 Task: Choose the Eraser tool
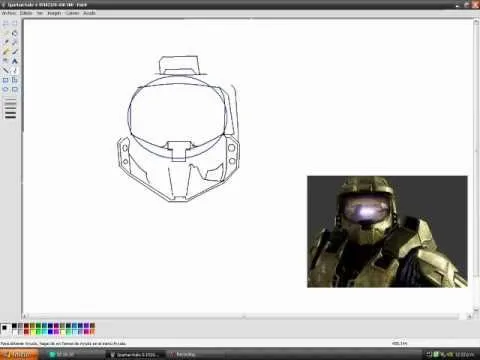pyautogui.click(x=6, y=33)
